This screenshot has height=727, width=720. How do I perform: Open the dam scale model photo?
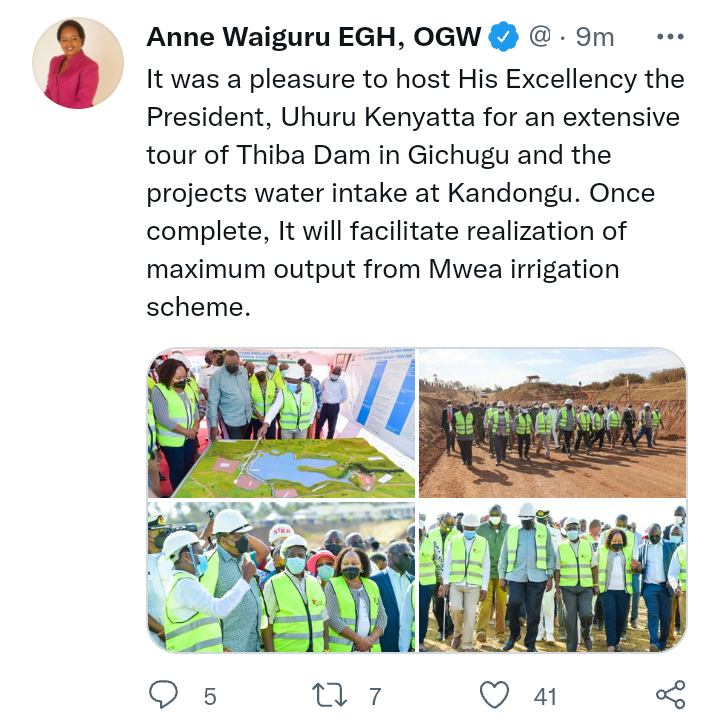tap(281, 423)
